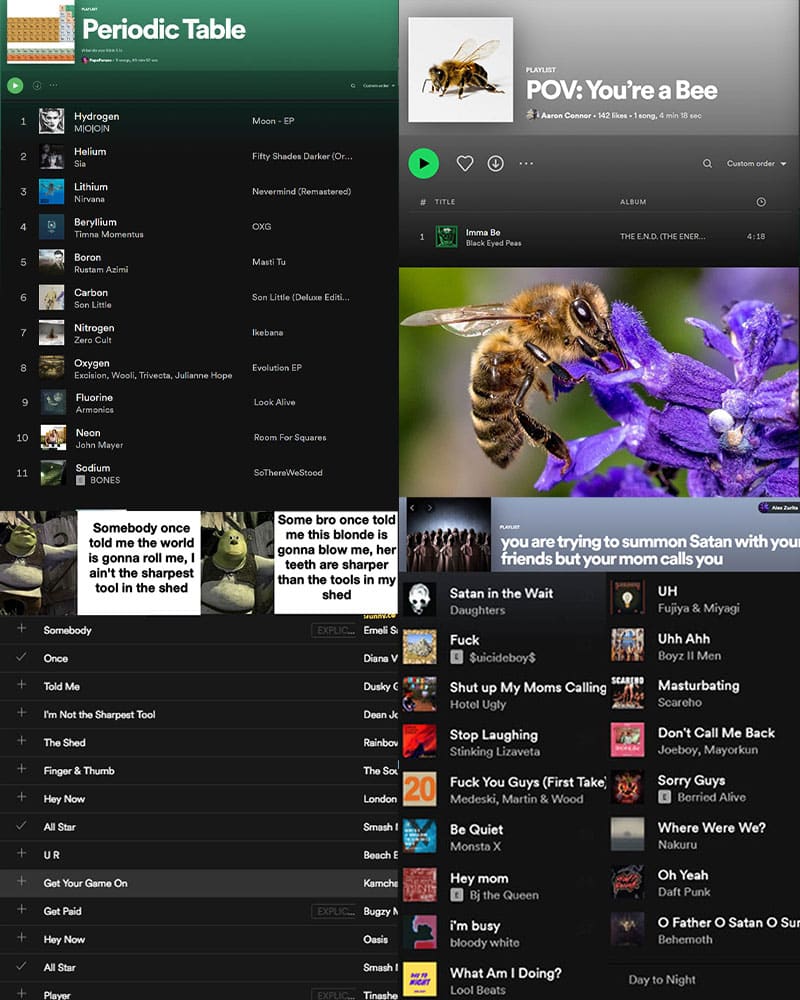Open more options for the Bee playlist

tap(526, 163)
